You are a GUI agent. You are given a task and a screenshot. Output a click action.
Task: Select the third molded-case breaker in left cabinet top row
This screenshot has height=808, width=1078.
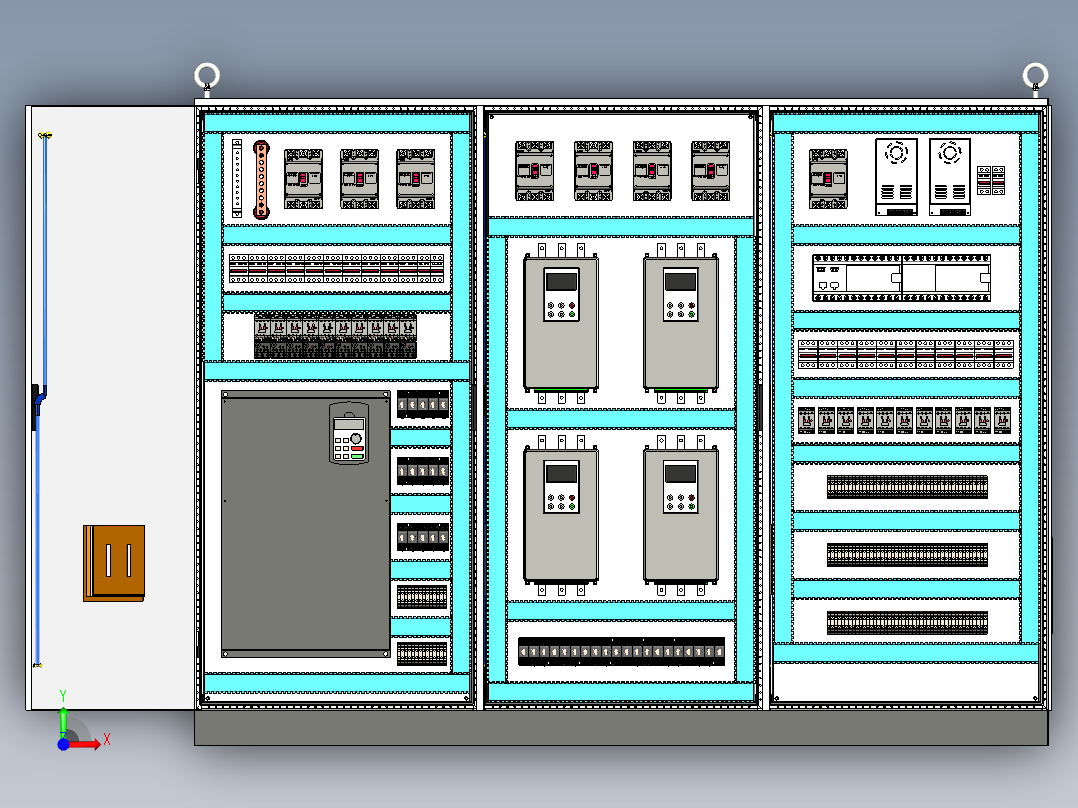pyautogui.click(x=415, y=179)
